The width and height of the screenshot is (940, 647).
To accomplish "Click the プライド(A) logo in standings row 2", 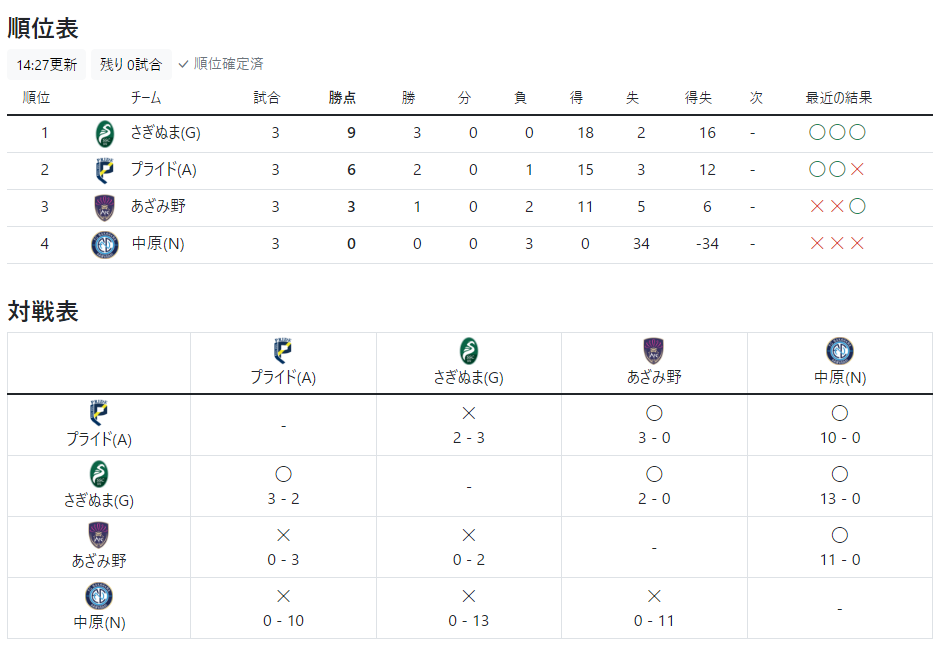I will tap(105, 170).
